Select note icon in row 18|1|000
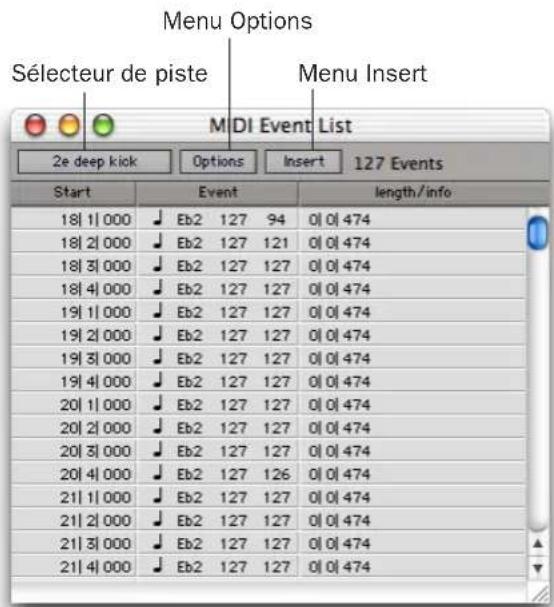Image resolution: width=554 pixels, height=607 pixels. 157,219
